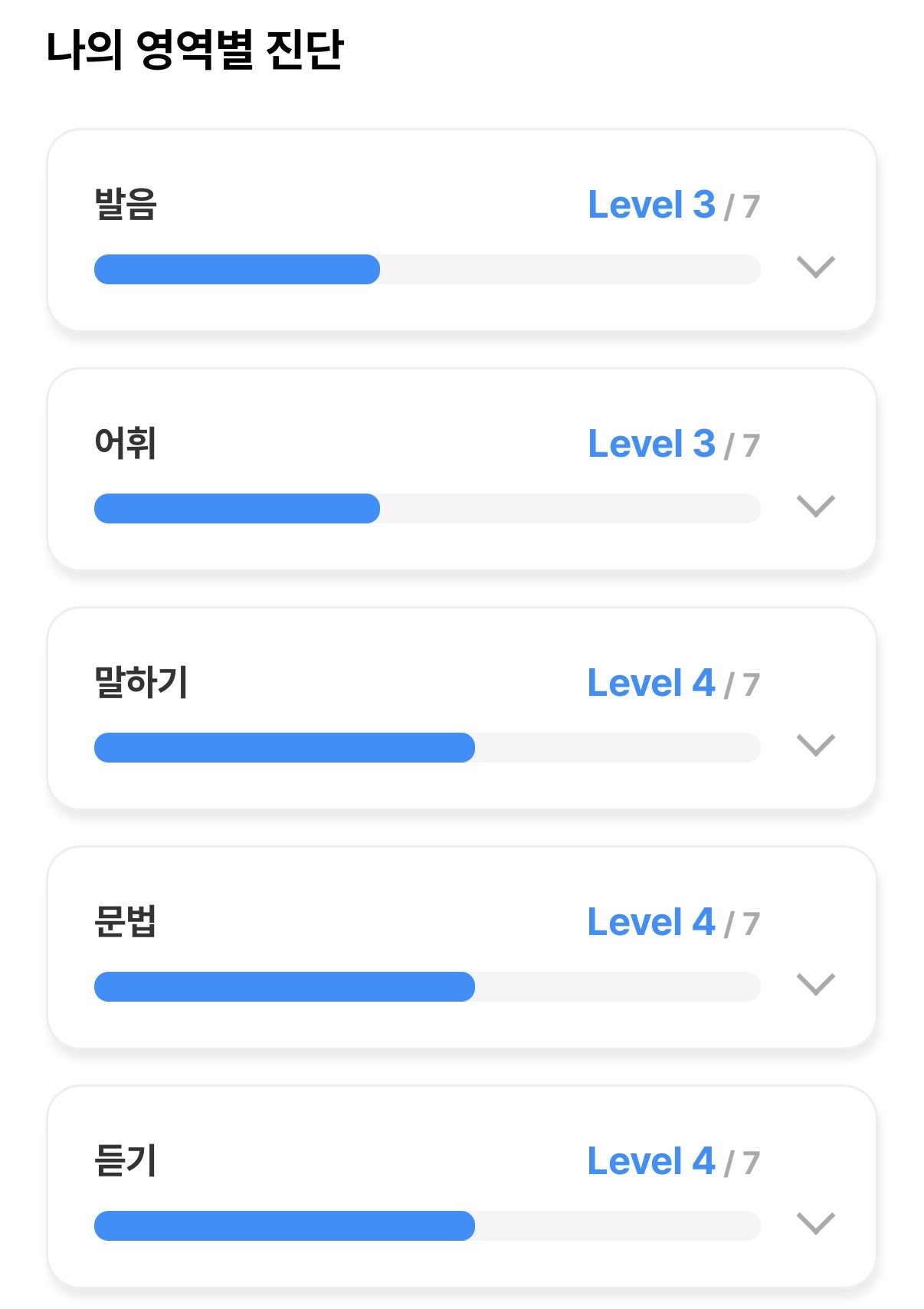Click Level 3 / 7 in 발음 card
Viewport: 924px width, 1309px height.
(x=674, y=205)
